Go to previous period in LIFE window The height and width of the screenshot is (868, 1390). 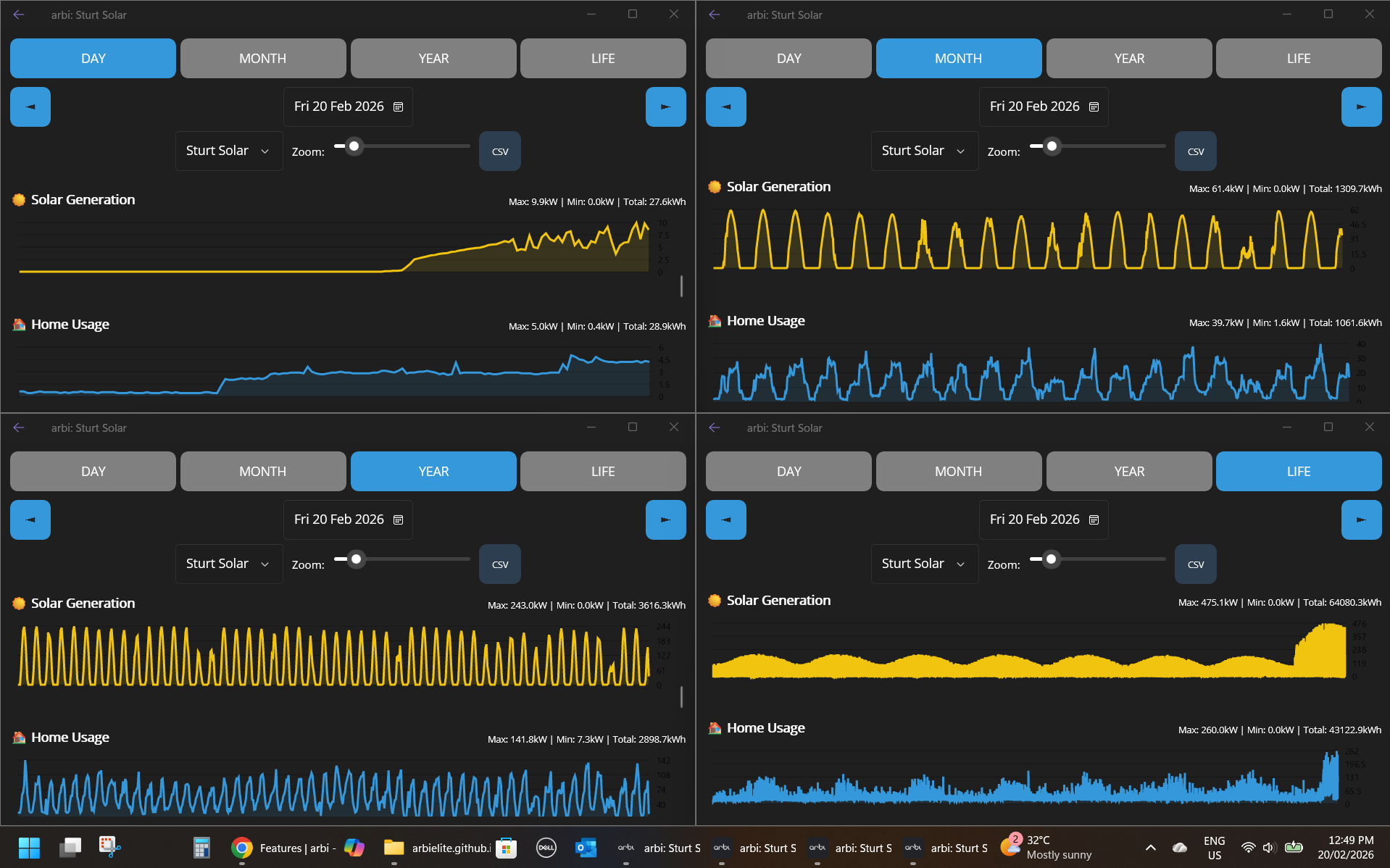coord(726,520)
